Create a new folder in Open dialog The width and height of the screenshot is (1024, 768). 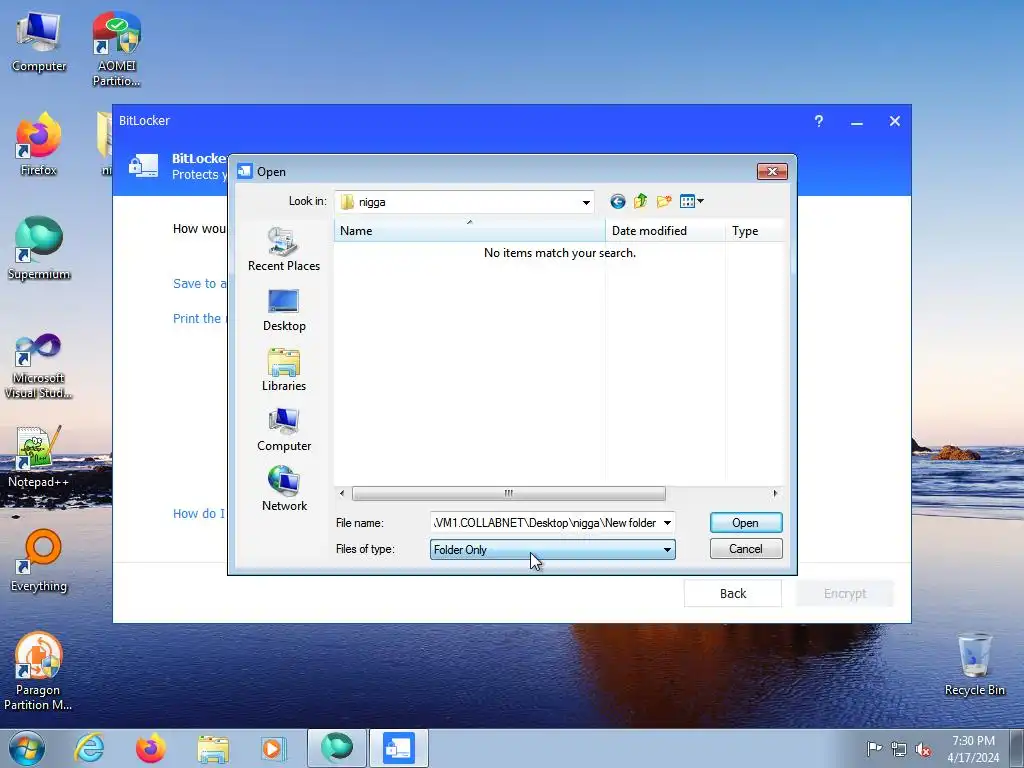(664, 202)
